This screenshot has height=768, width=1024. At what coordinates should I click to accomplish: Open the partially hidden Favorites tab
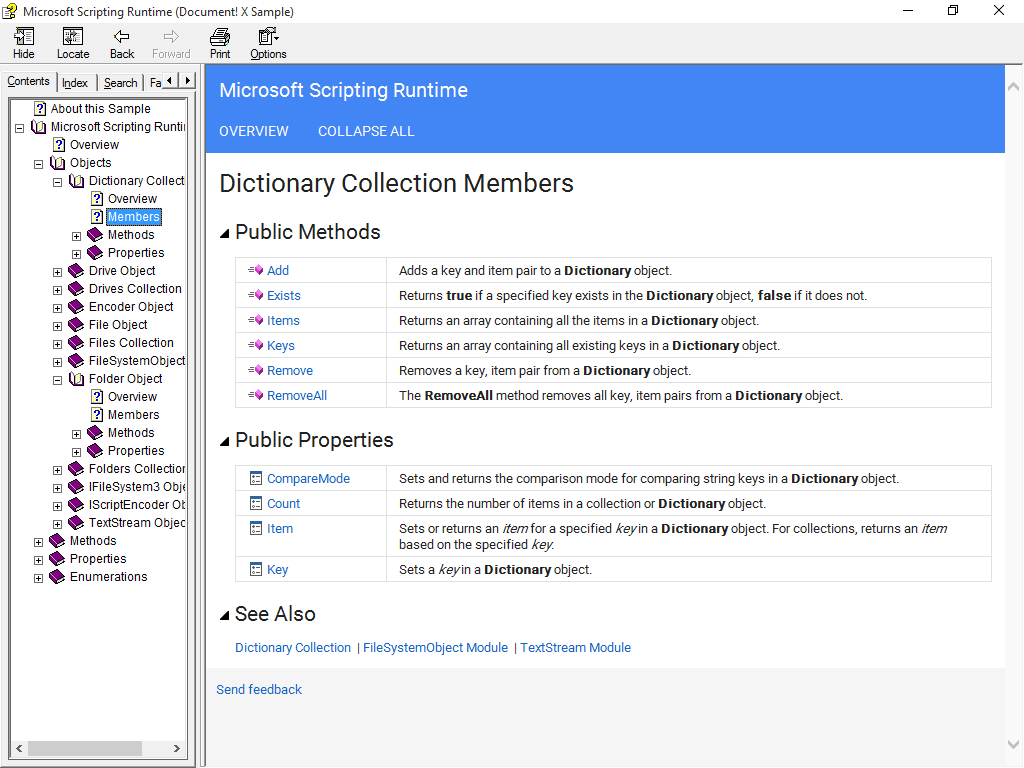click(155, 83)
